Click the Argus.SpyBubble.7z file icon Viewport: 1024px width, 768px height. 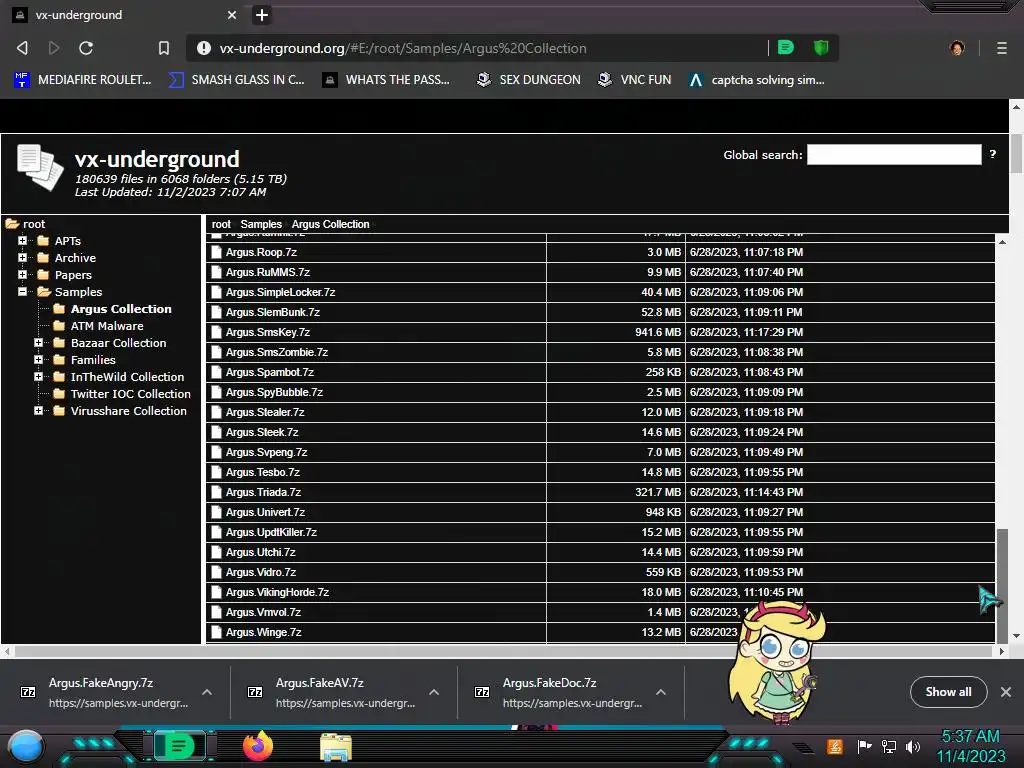click(x=217, y=392)
